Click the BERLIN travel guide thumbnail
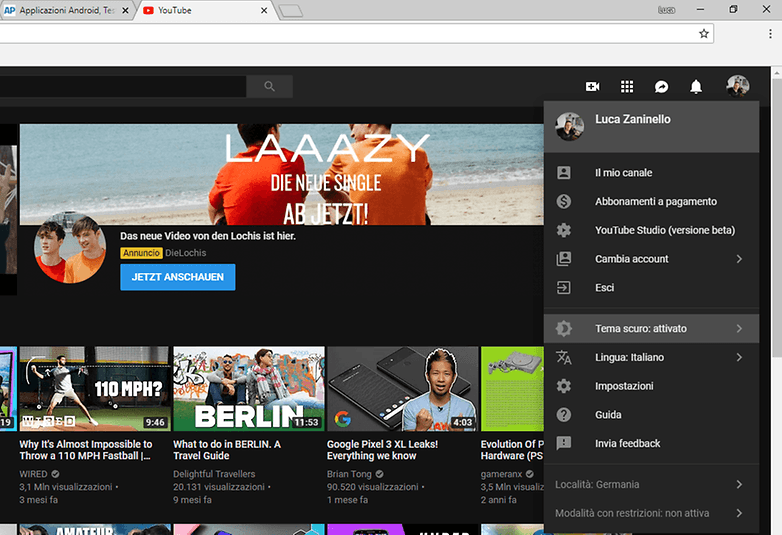The width and height of the screenshot is (782, 535). click(x=249, y=389)
